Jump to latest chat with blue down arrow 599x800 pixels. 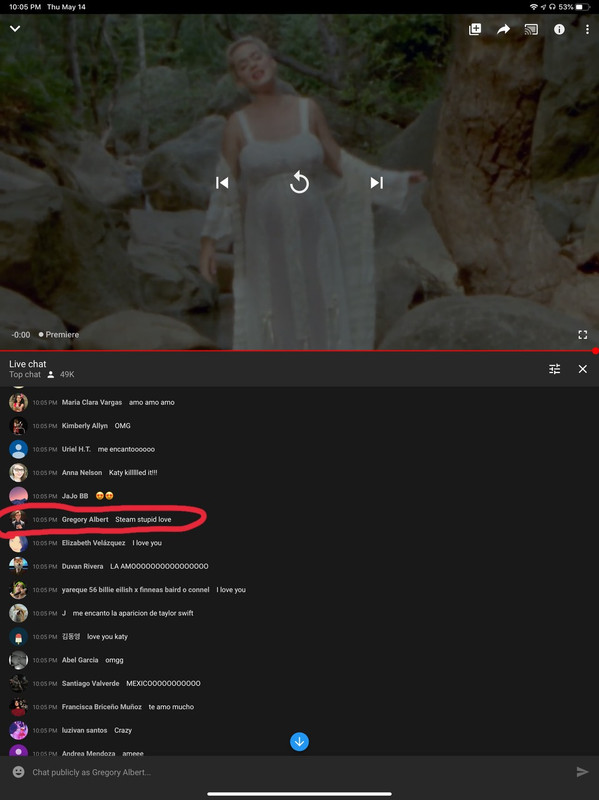(300, 741)
